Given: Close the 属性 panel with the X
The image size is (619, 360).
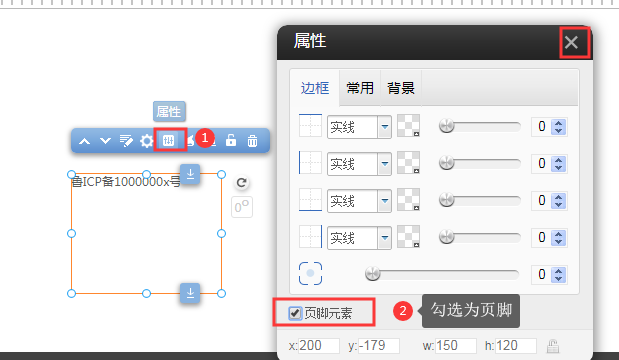Looking at the screenshot, I should click(x=571, y=42).
